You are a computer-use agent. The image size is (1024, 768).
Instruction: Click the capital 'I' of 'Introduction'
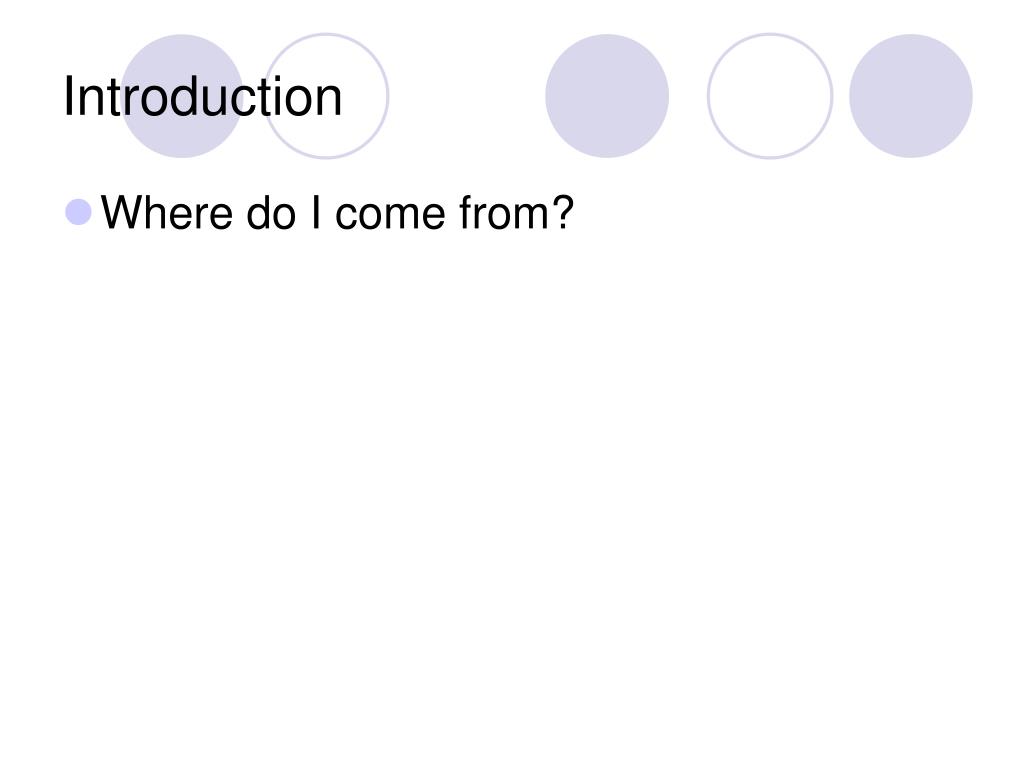68,96
